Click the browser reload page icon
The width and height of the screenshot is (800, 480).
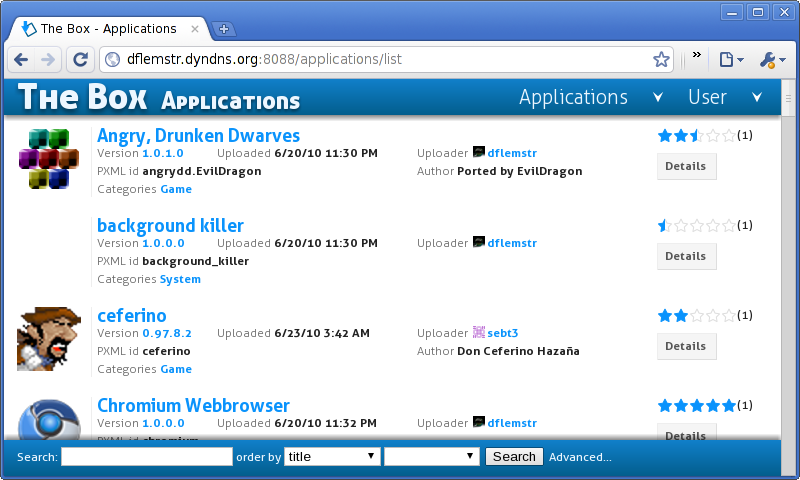click(x=80, y=60)
